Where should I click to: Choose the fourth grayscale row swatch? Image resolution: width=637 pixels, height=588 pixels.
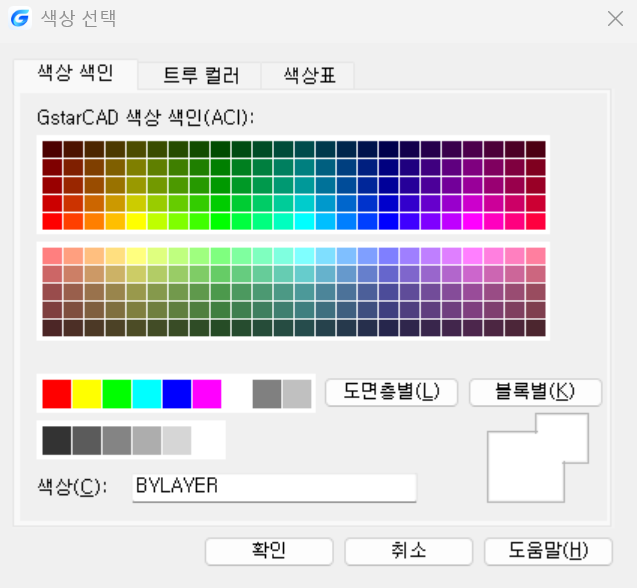tap(147, 440)
